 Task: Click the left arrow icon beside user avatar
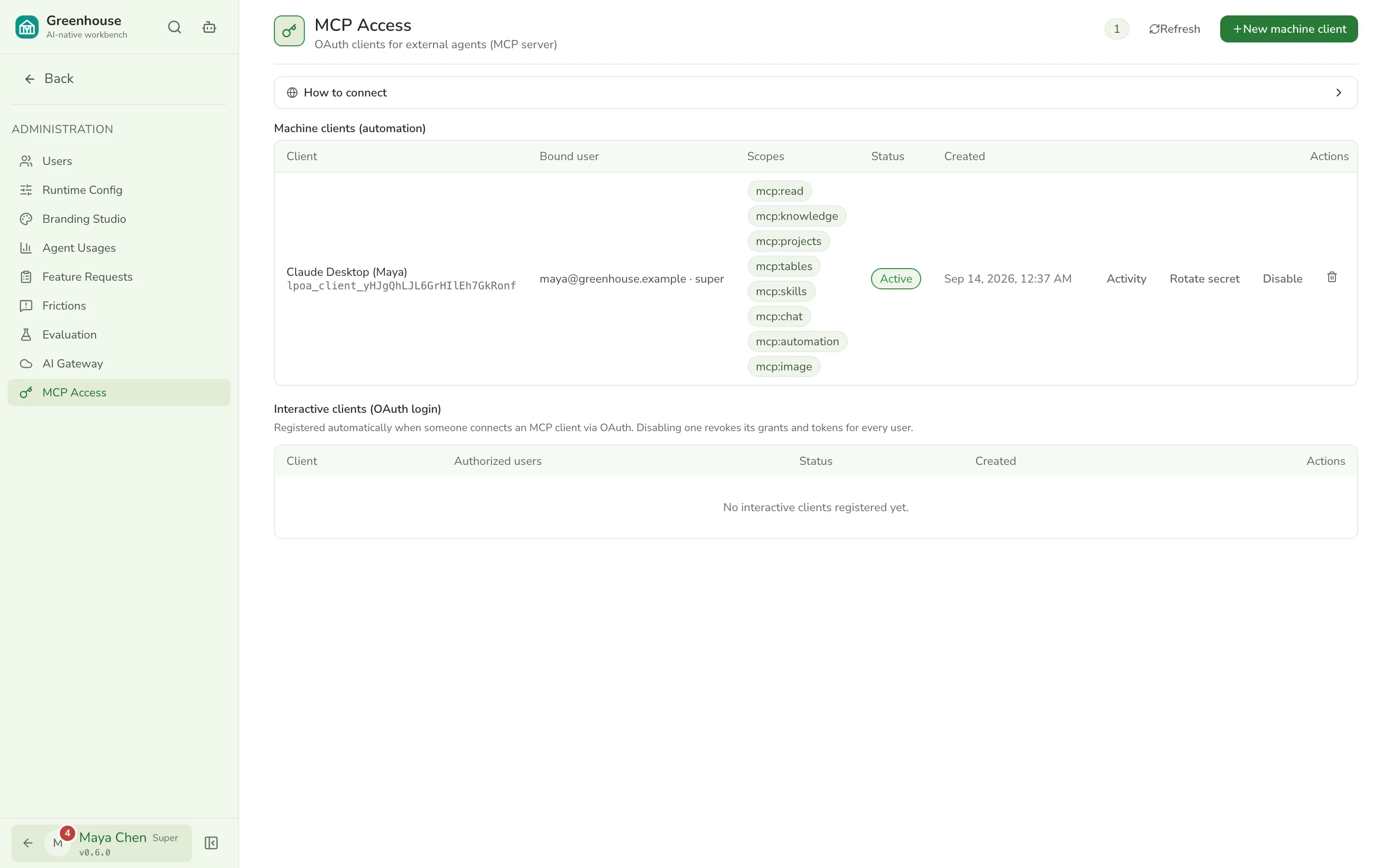click(27, 843)
